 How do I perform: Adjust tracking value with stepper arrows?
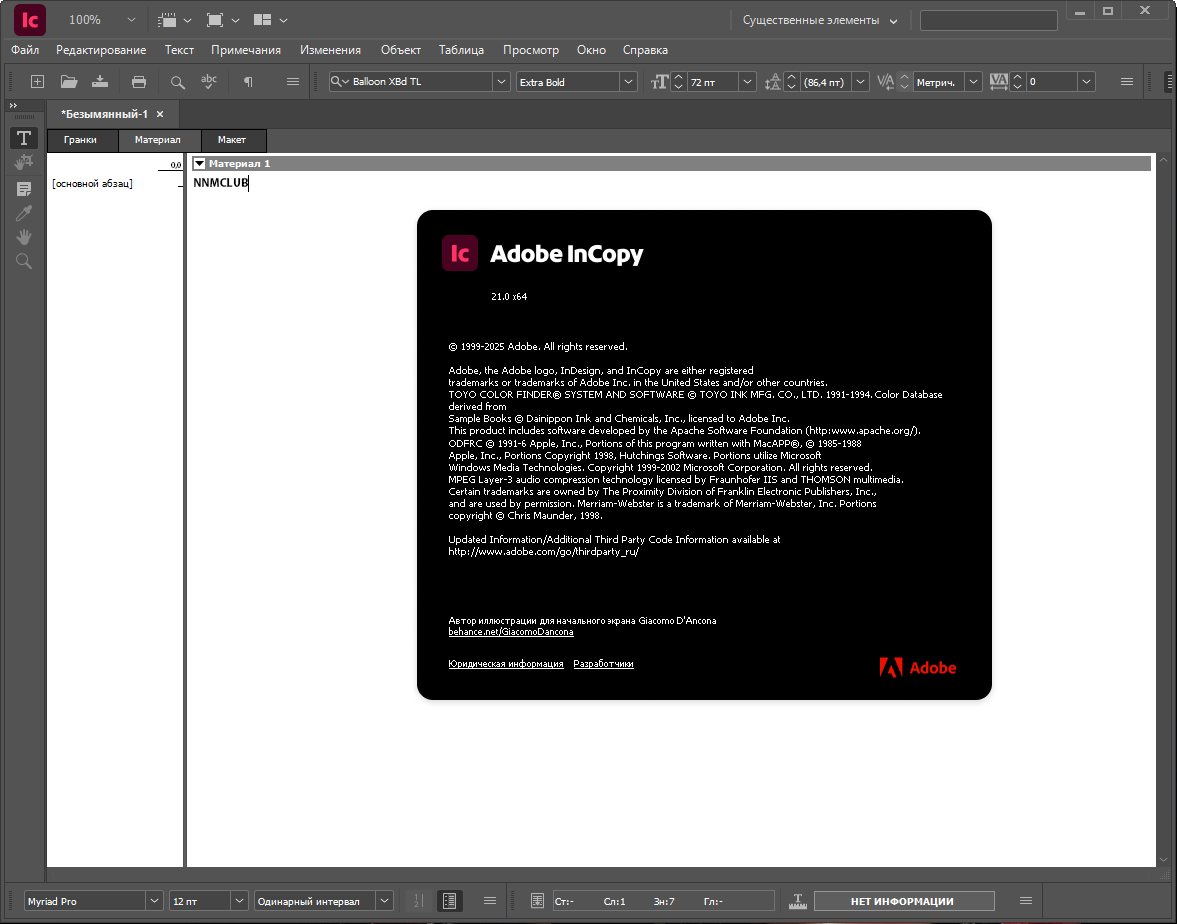(x=1017, y=82)
